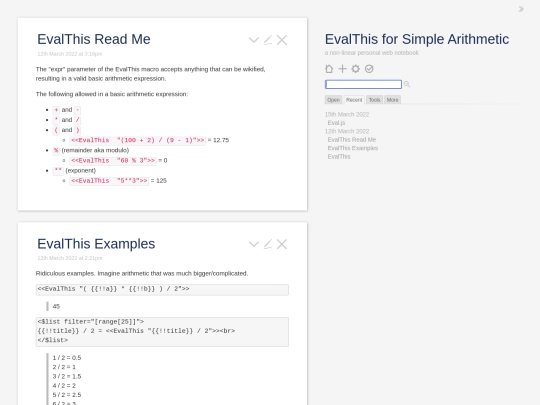Click the code '<<EvalThis "5**3">>'
The image size is (540, 405).
pos(109,181)
